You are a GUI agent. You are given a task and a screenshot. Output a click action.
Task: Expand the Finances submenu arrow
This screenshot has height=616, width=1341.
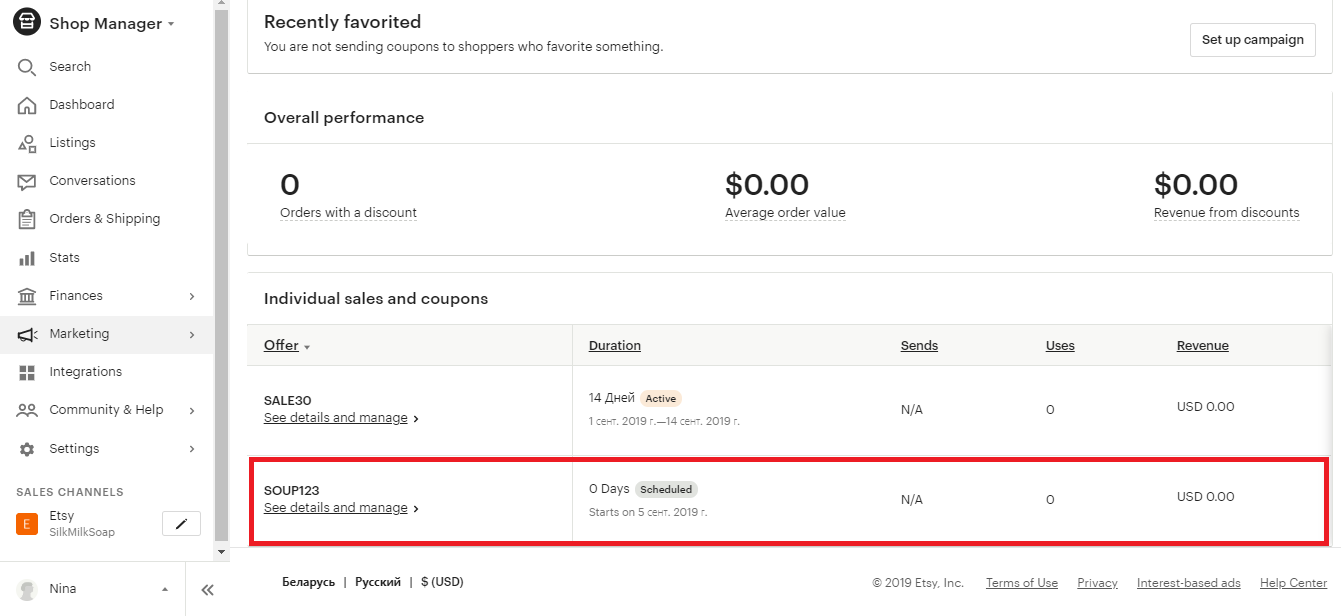tap(192, 296)
